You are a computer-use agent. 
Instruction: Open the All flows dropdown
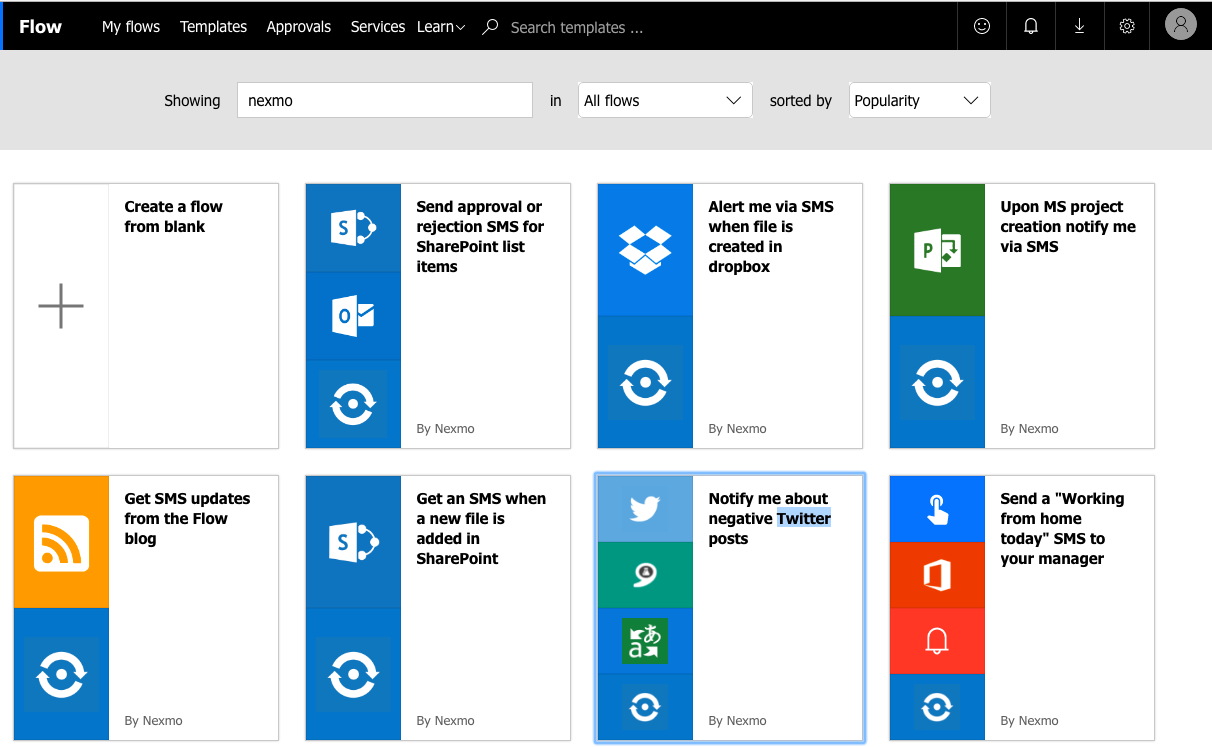tap(664, 100)
